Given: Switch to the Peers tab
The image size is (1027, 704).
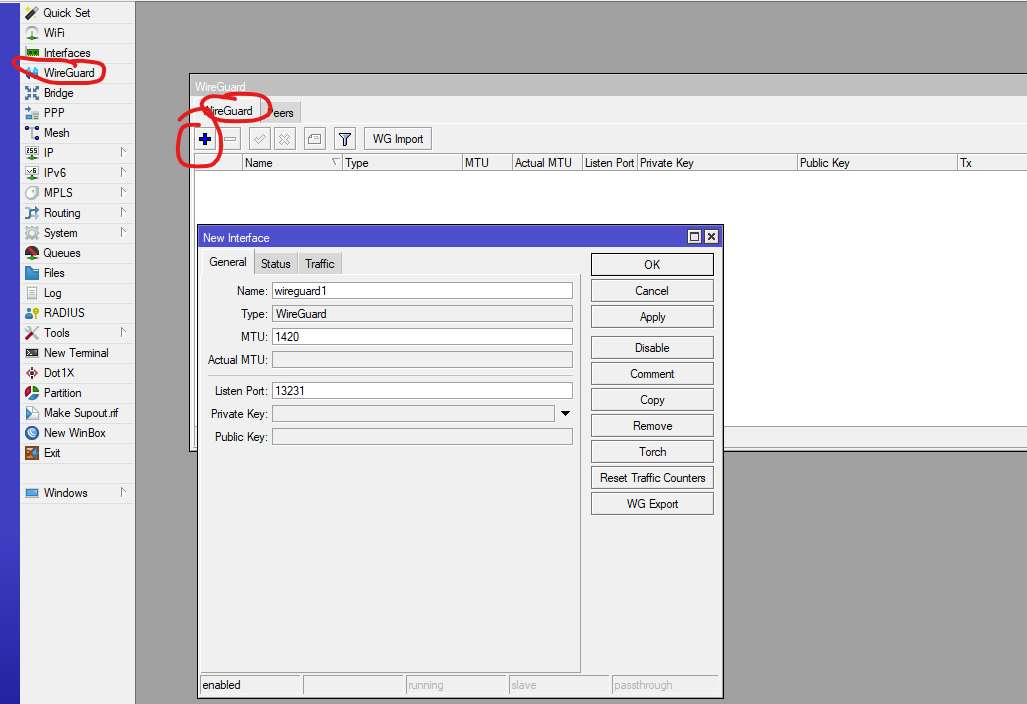Looking at the screenshot, I should click(282, 113).
